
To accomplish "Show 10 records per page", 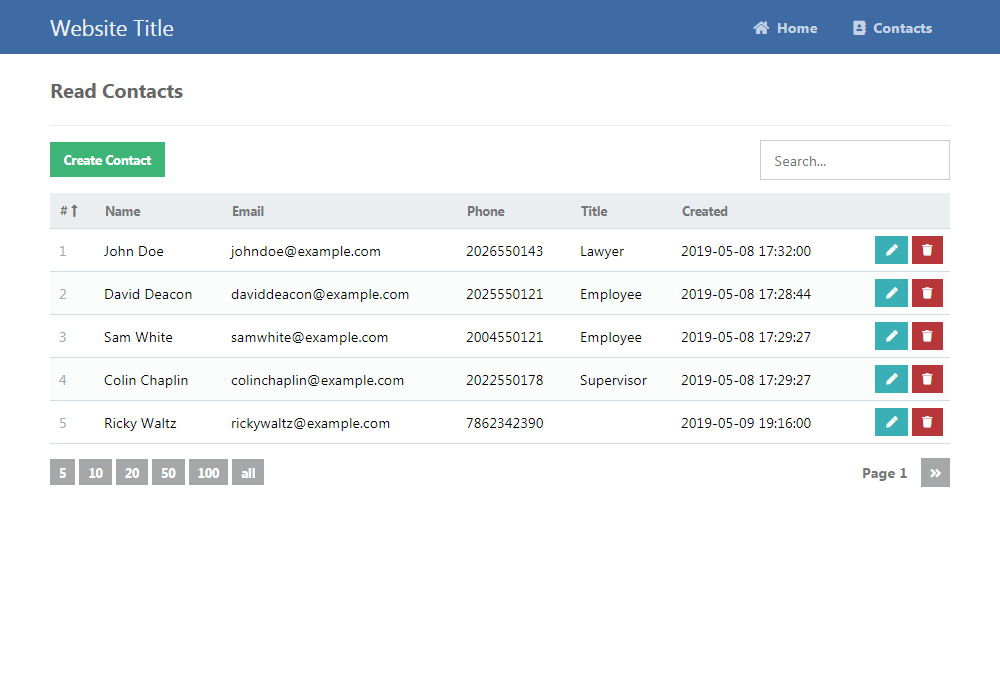I will coord(96,472).
